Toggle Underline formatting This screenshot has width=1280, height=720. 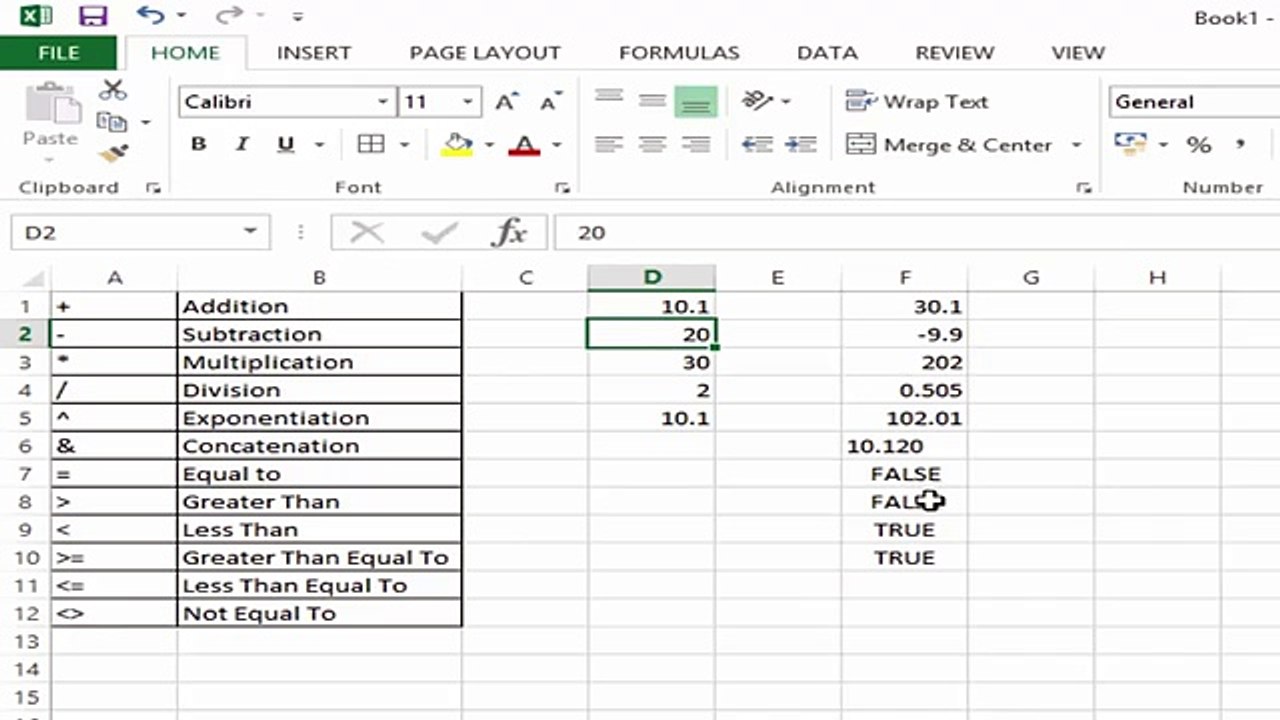(x=286, y=145)
